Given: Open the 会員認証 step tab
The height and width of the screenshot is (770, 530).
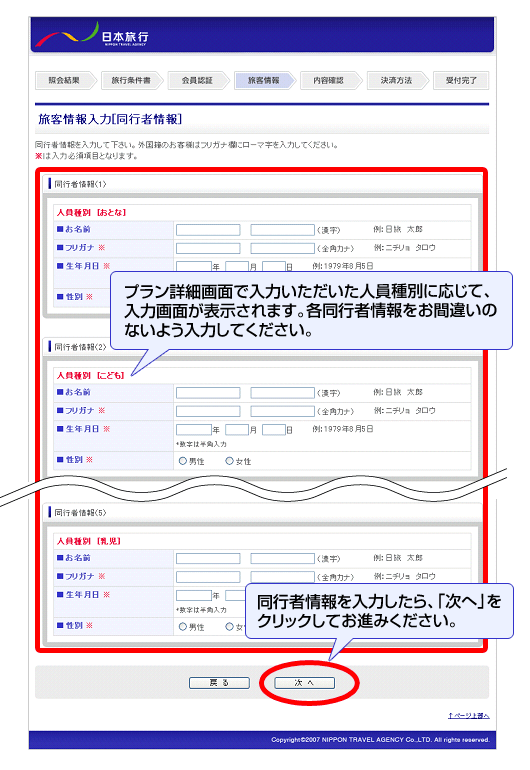Looking at the screenshot, I should pos(197,81).
